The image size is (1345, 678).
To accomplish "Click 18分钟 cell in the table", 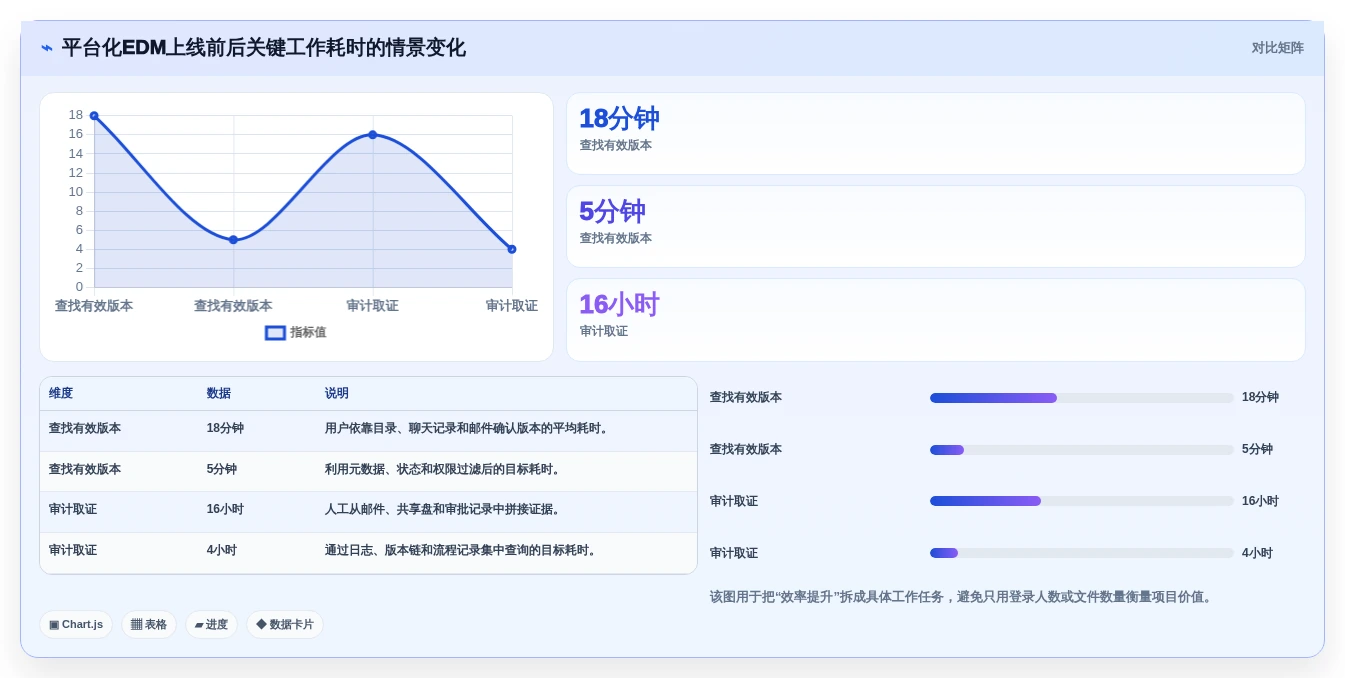I will (225, 429).
